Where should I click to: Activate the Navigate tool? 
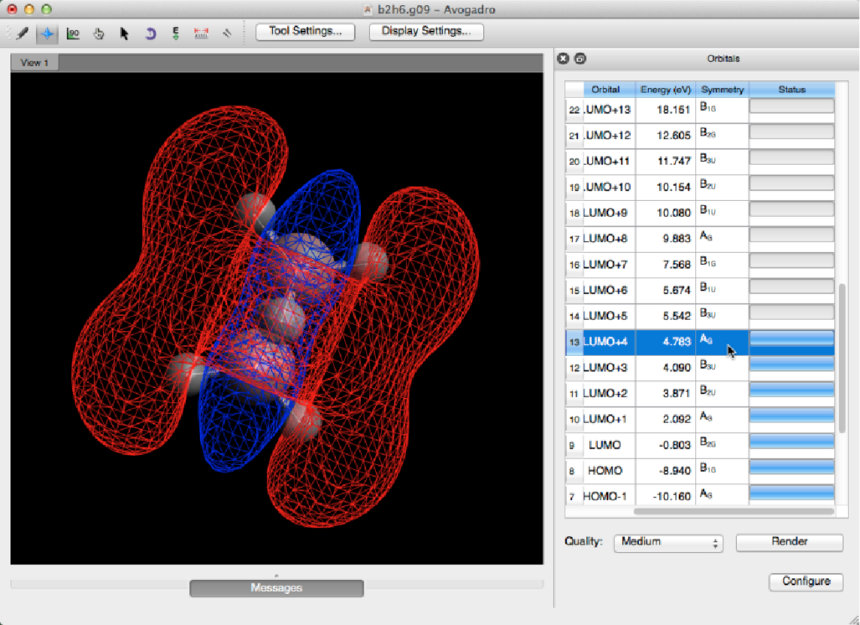(x=47, y=33)
